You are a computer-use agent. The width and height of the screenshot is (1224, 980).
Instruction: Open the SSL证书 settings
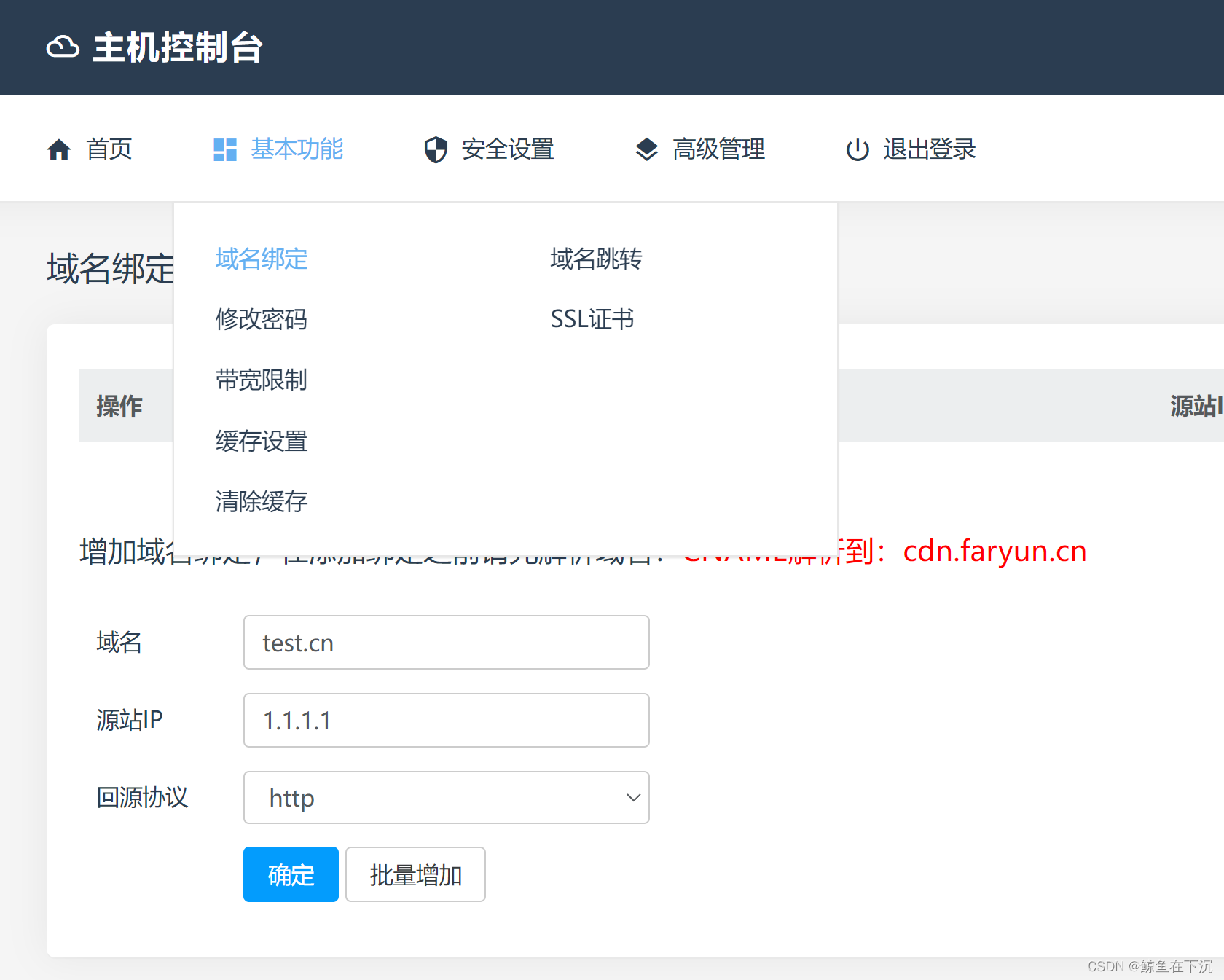(x=592, y=318)
